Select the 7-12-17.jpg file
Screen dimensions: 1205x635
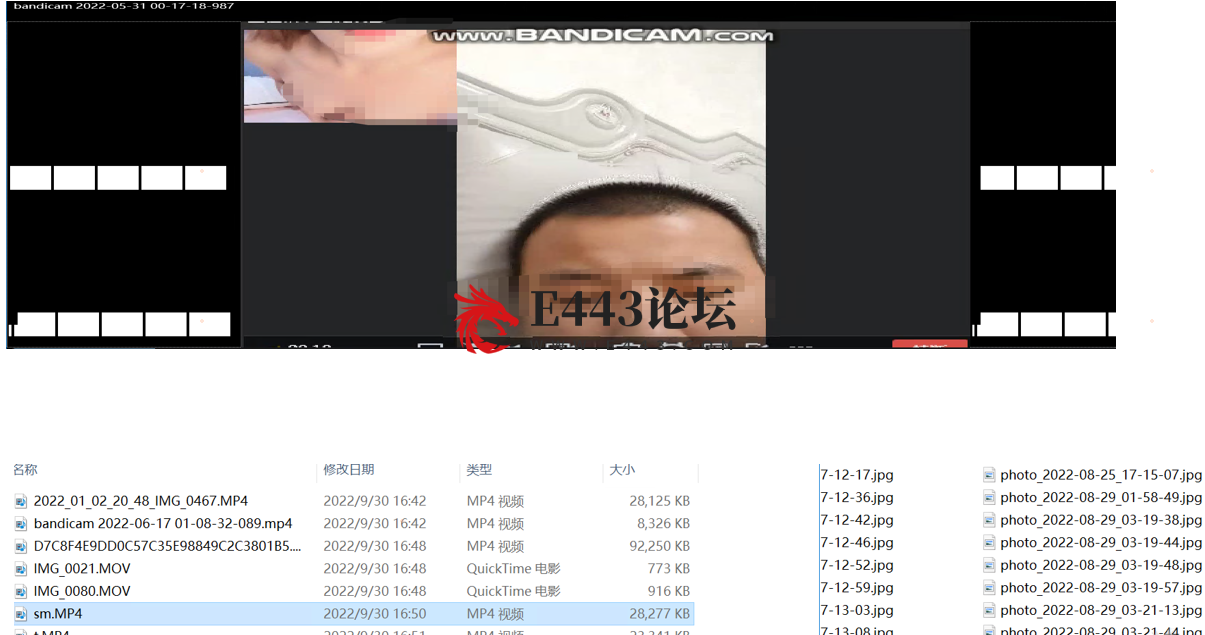pyautogui.click(x=857, y=475)
